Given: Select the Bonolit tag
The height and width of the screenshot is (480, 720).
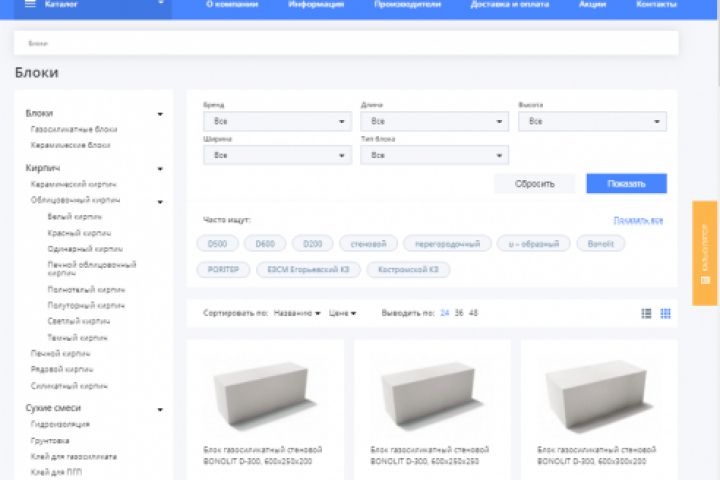Looking at the screenshot, I should tap(601, 244).
